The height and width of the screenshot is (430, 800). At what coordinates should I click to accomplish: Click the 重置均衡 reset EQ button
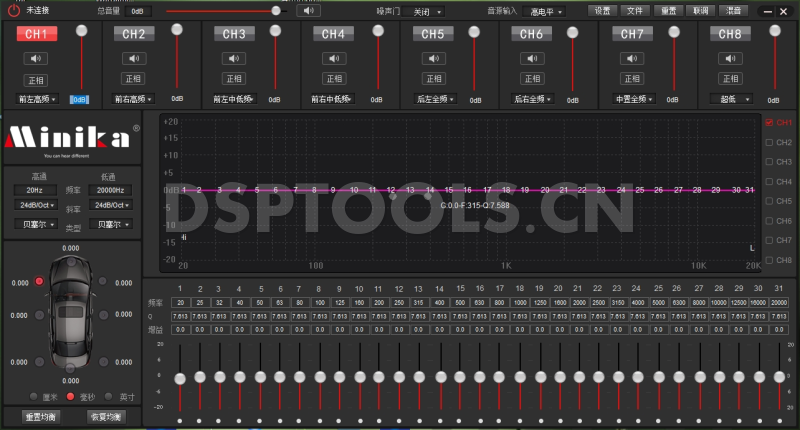[x=40, y=417]
